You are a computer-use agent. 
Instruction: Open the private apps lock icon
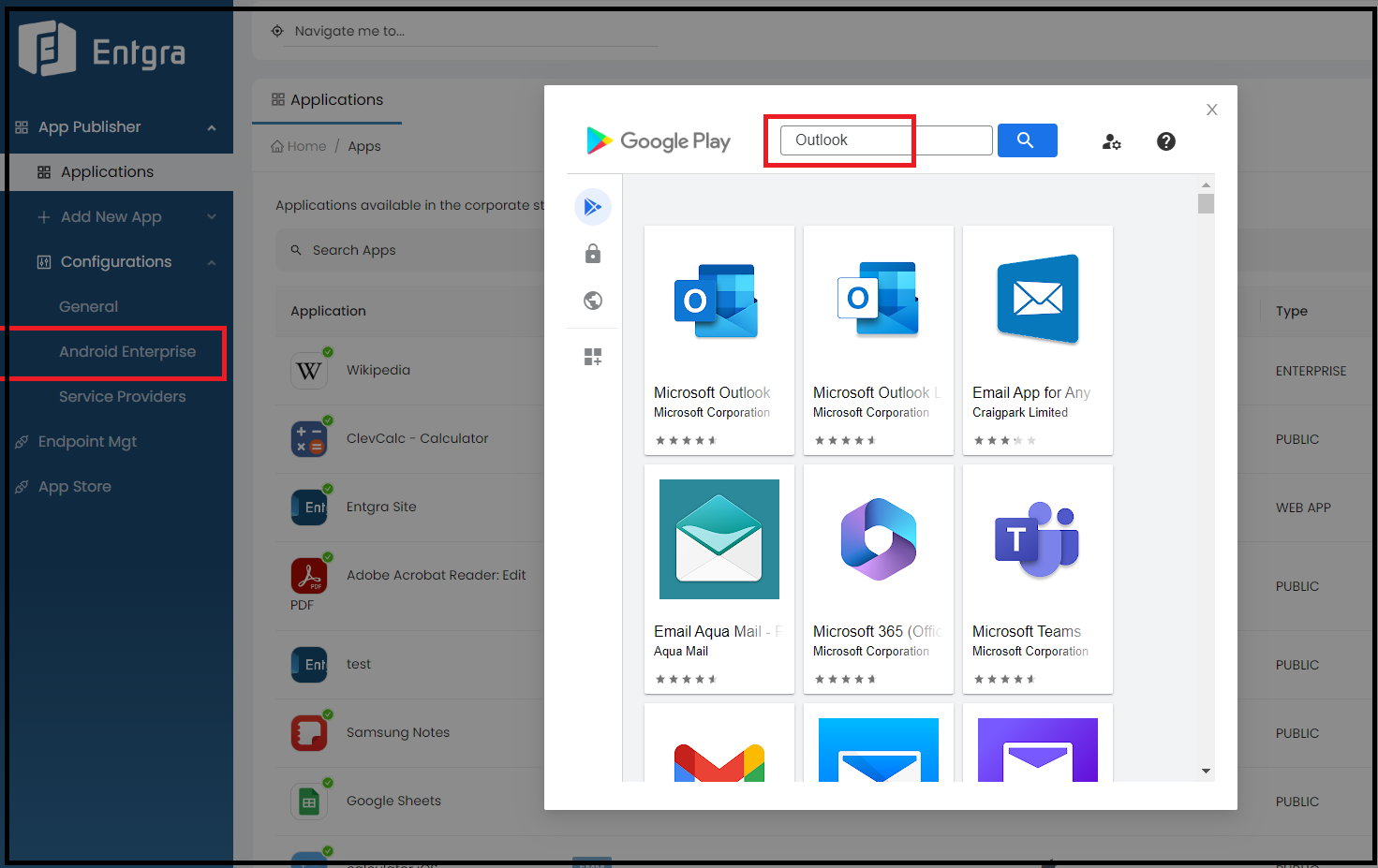(592, 254)
